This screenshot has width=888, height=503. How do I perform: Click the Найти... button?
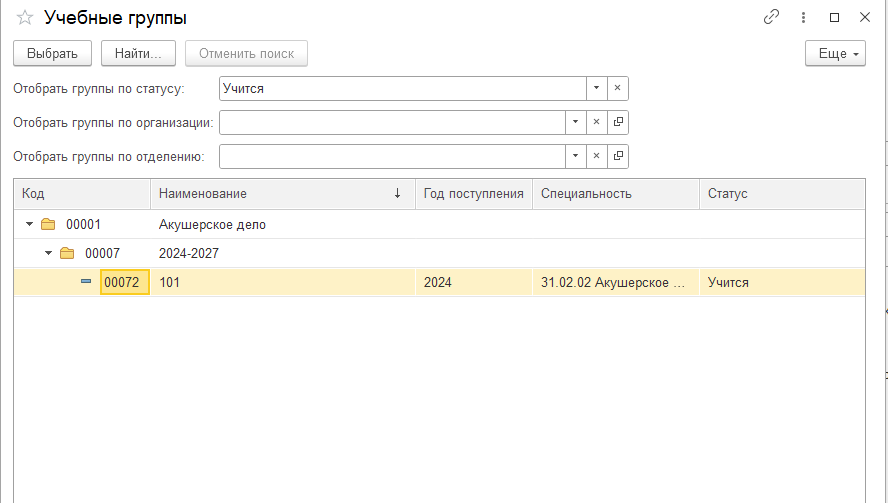coord(138,53)
